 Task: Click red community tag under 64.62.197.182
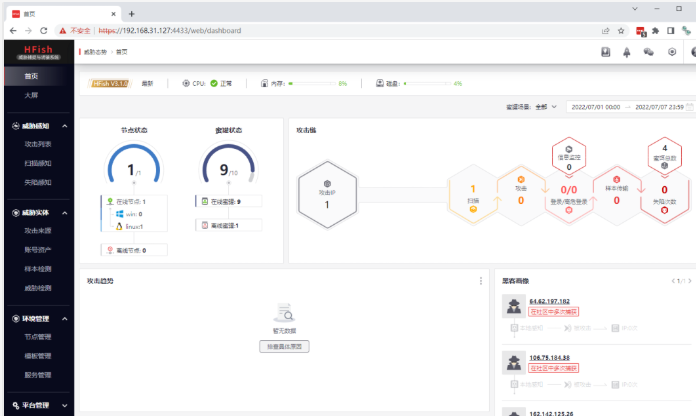point(554,312)
